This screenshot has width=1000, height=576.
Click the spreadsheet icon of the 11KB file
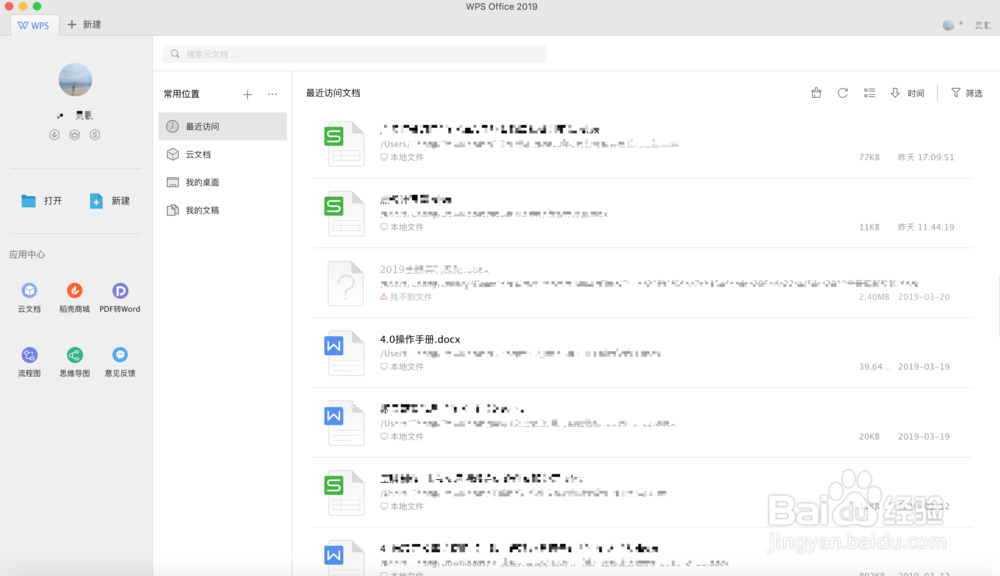tap(345, 214)
